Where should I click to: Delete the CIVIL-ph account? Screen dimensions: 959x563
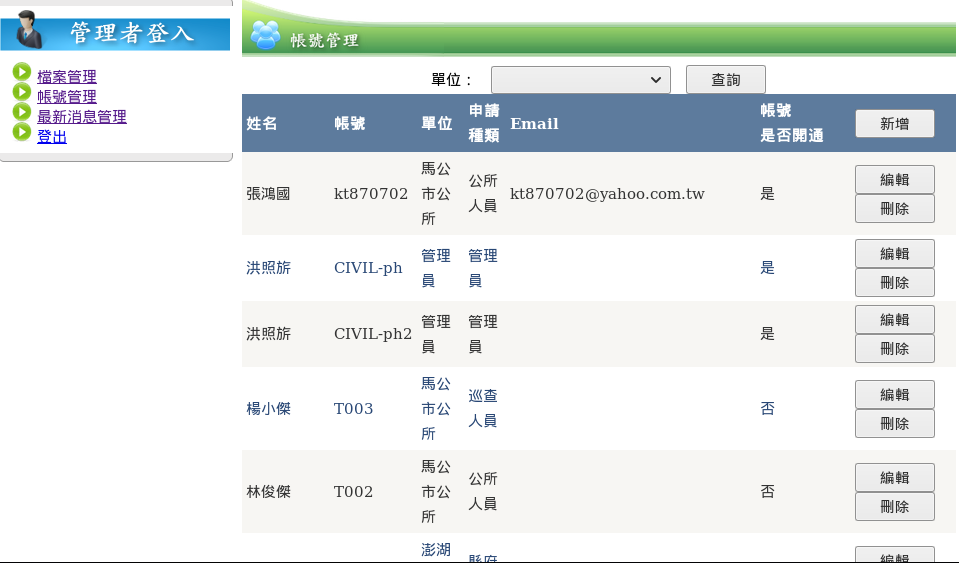click(894, 282)
